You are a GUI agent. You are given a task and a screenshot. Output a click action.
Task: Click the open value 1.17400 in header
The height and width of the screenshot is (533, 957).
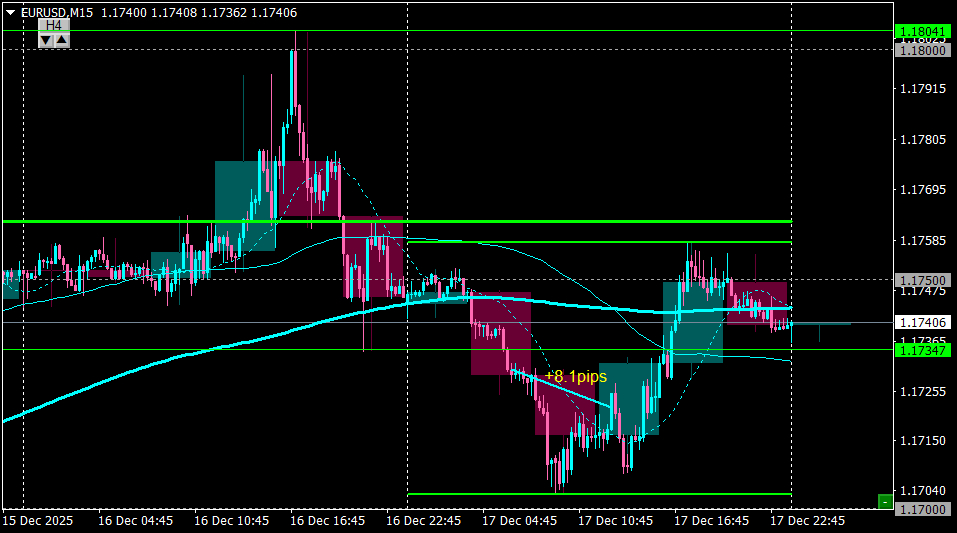[x=124, y=12]
